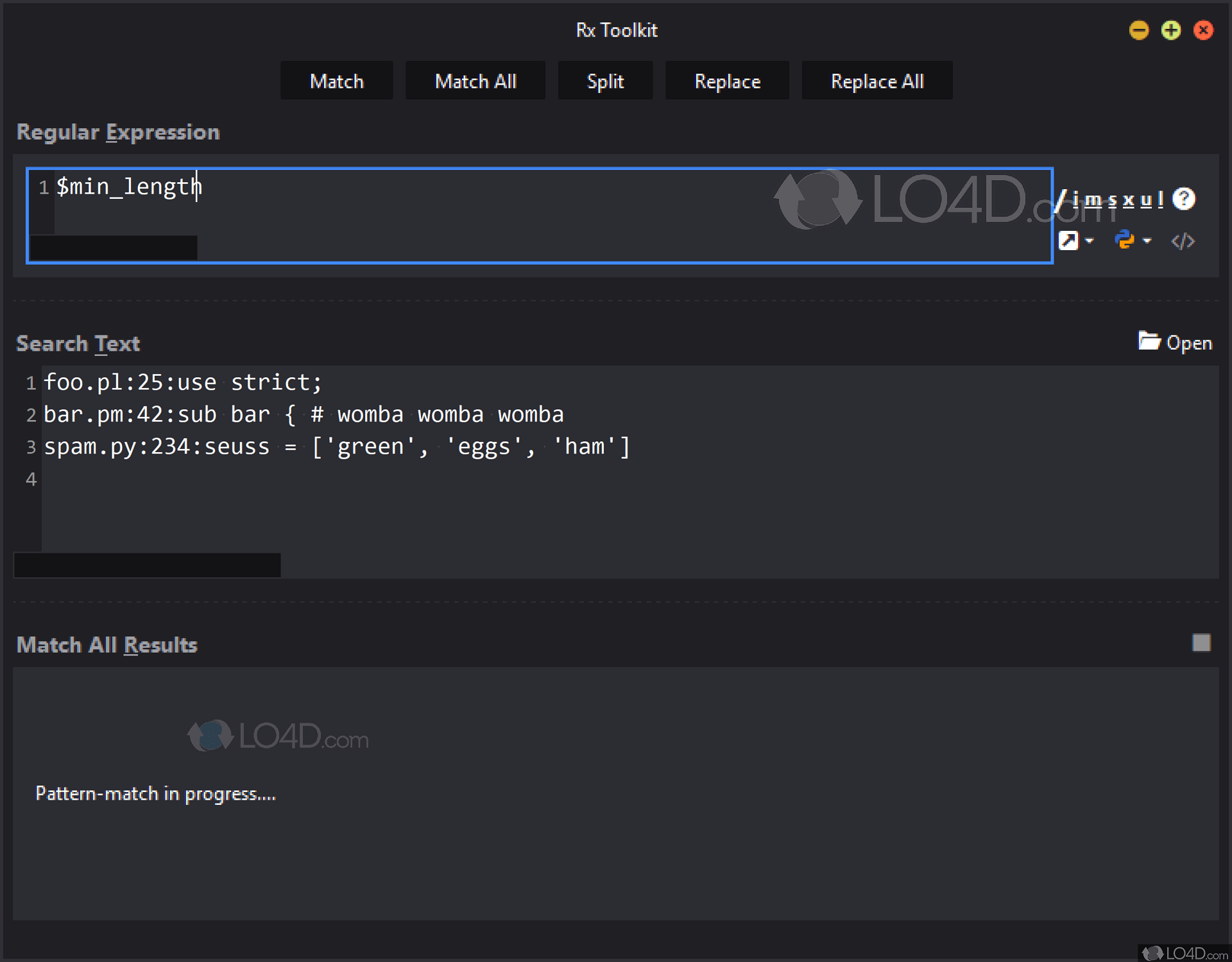Click the Replace All button
1232x962 pixels.
(877, 81)
